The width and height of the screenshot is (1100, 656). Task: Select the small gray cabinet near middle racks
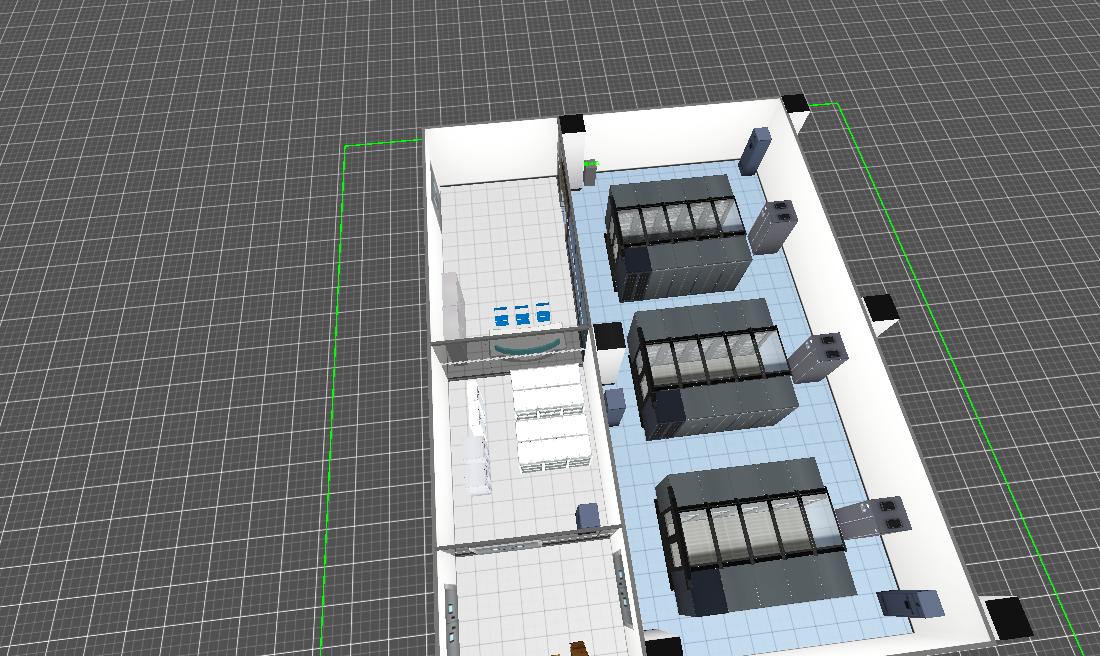615,406
